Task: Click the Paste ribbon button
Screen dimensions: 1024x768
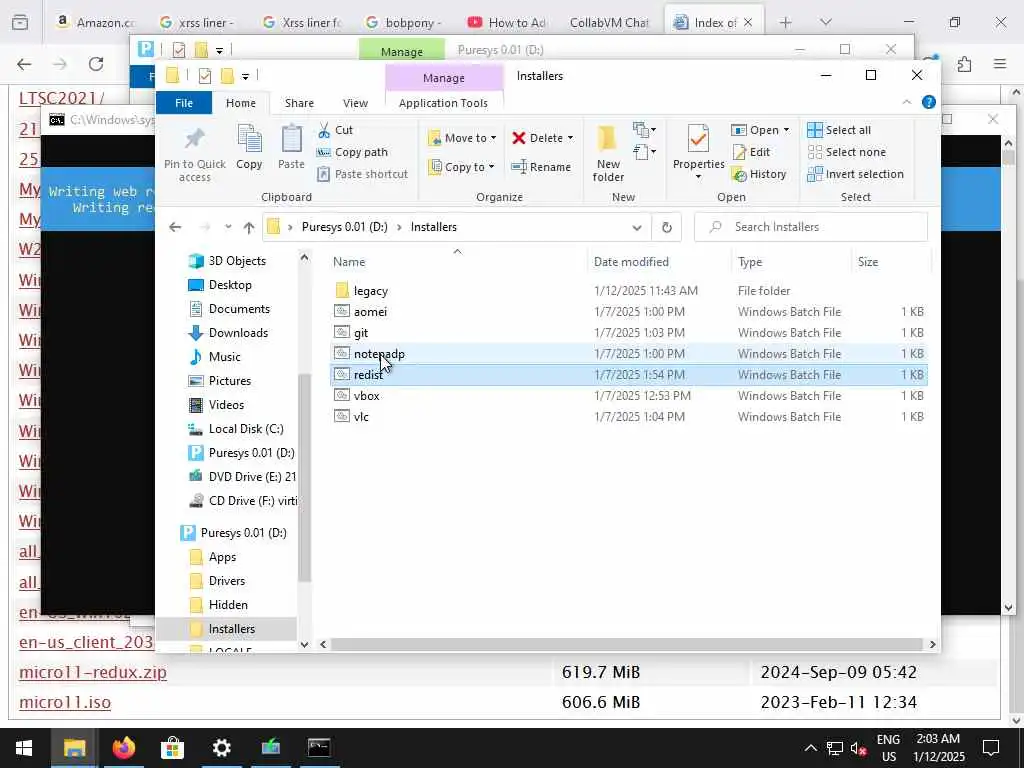Action: coord(291,148)
